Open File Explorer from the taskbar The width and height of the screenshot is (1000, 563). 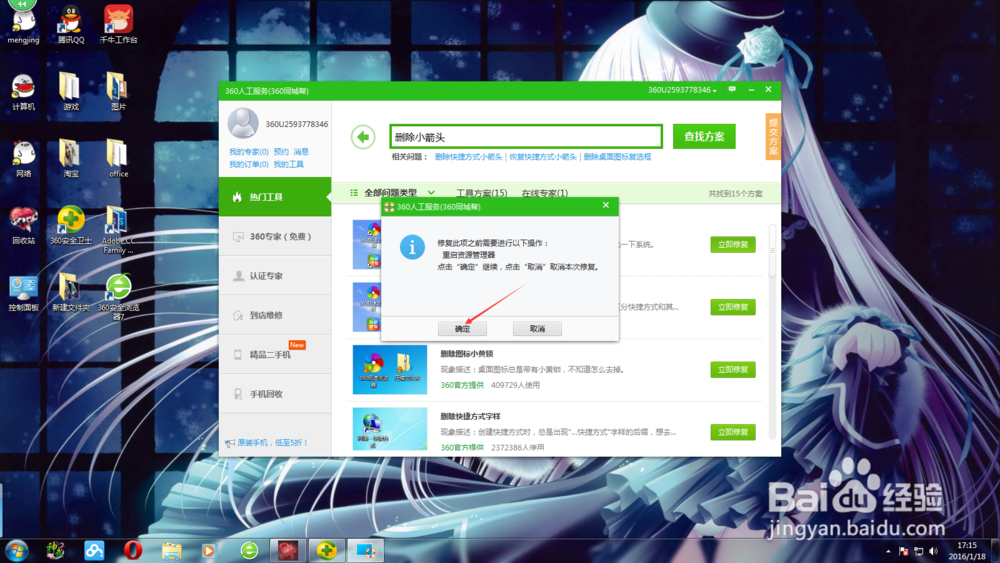(171, 550)
